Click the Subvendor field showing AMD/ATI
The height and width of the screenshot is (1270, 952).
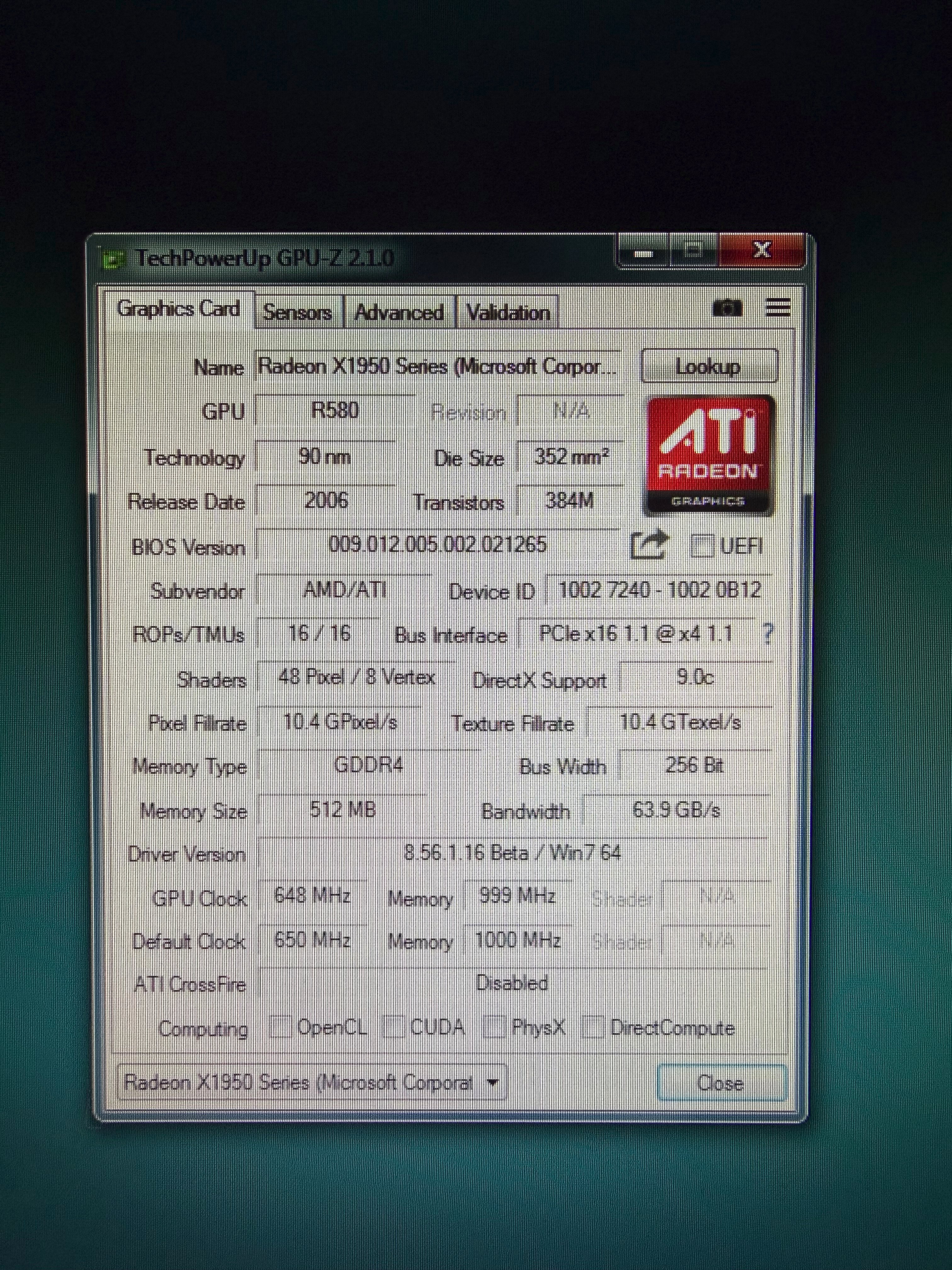point(344,590)
